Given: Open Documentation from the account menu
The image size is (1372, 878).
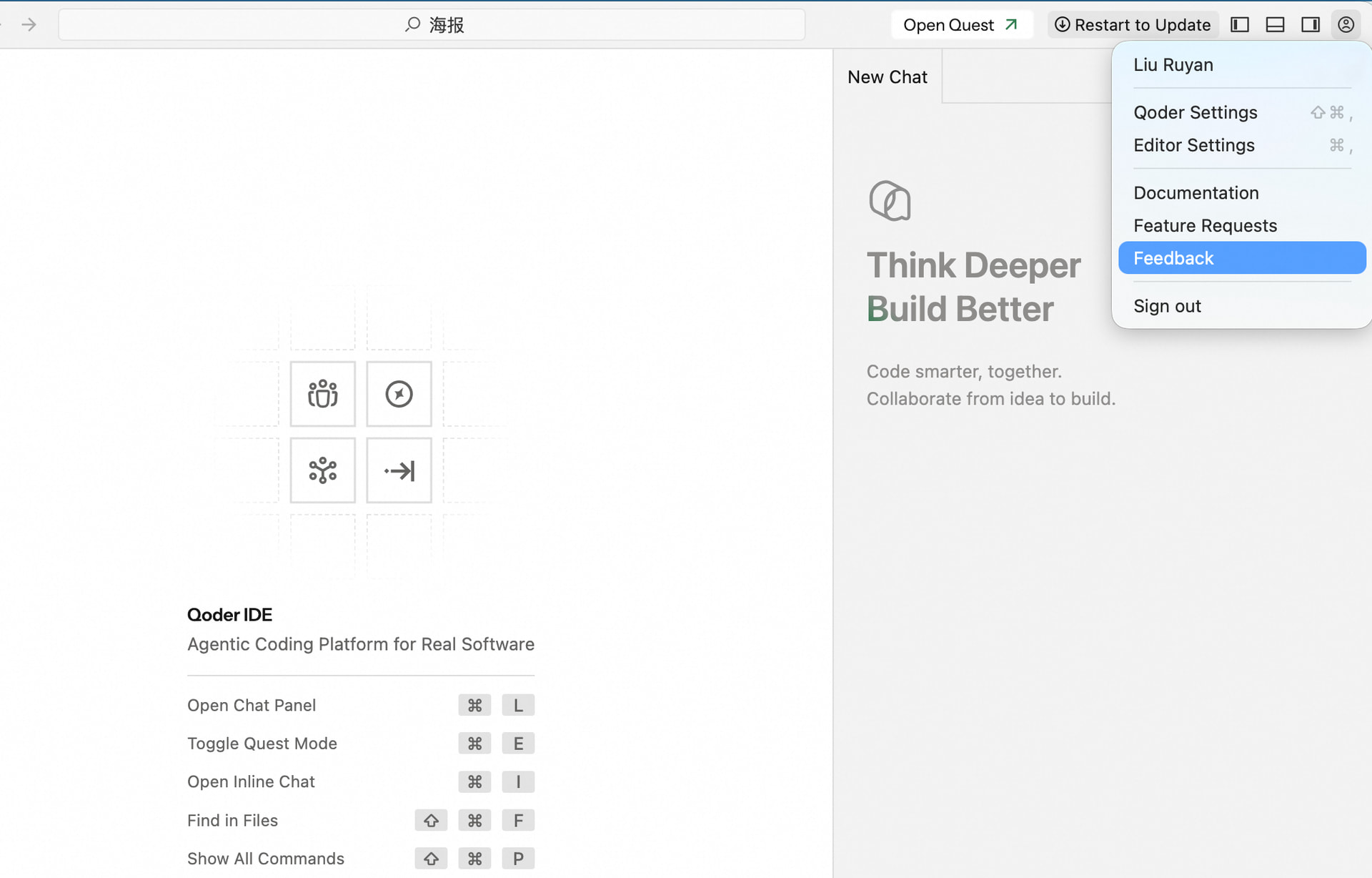Looking at the screenshot, I should point(1242,193).
